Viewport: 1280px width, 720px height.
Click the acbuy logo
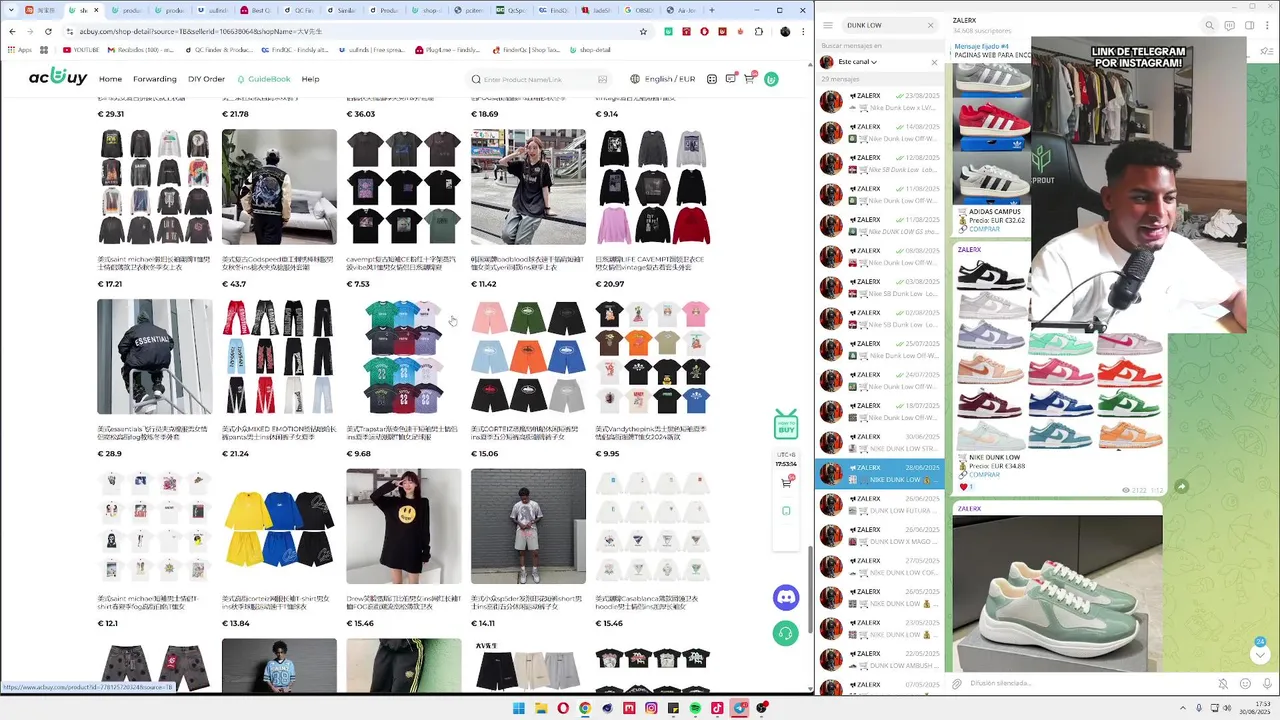click(x=57, y=77)
